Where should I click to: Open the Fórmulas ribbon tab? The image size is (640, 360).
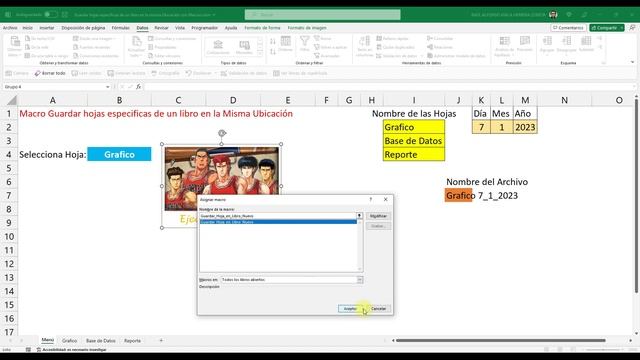tap(120, 28)
